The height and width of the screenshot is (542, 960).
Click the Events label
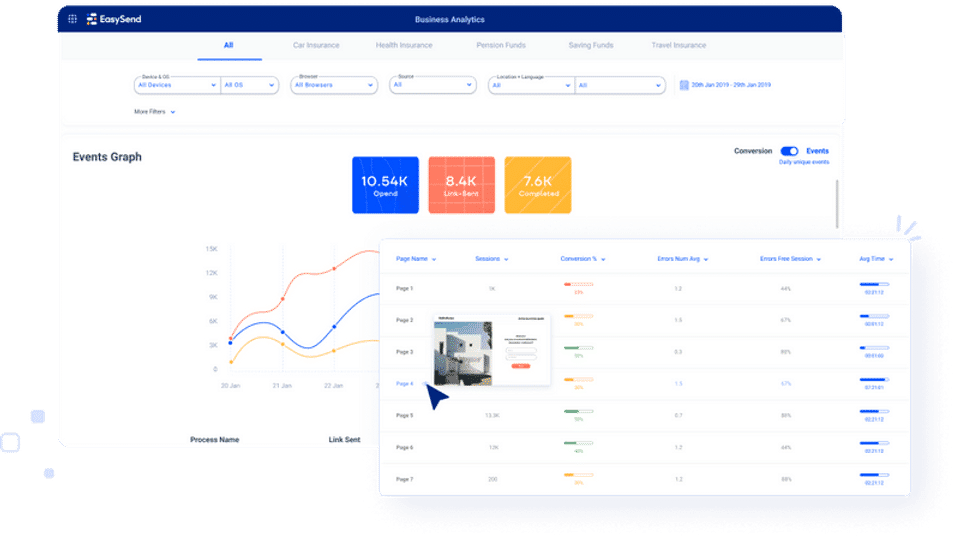pos(817,151)
